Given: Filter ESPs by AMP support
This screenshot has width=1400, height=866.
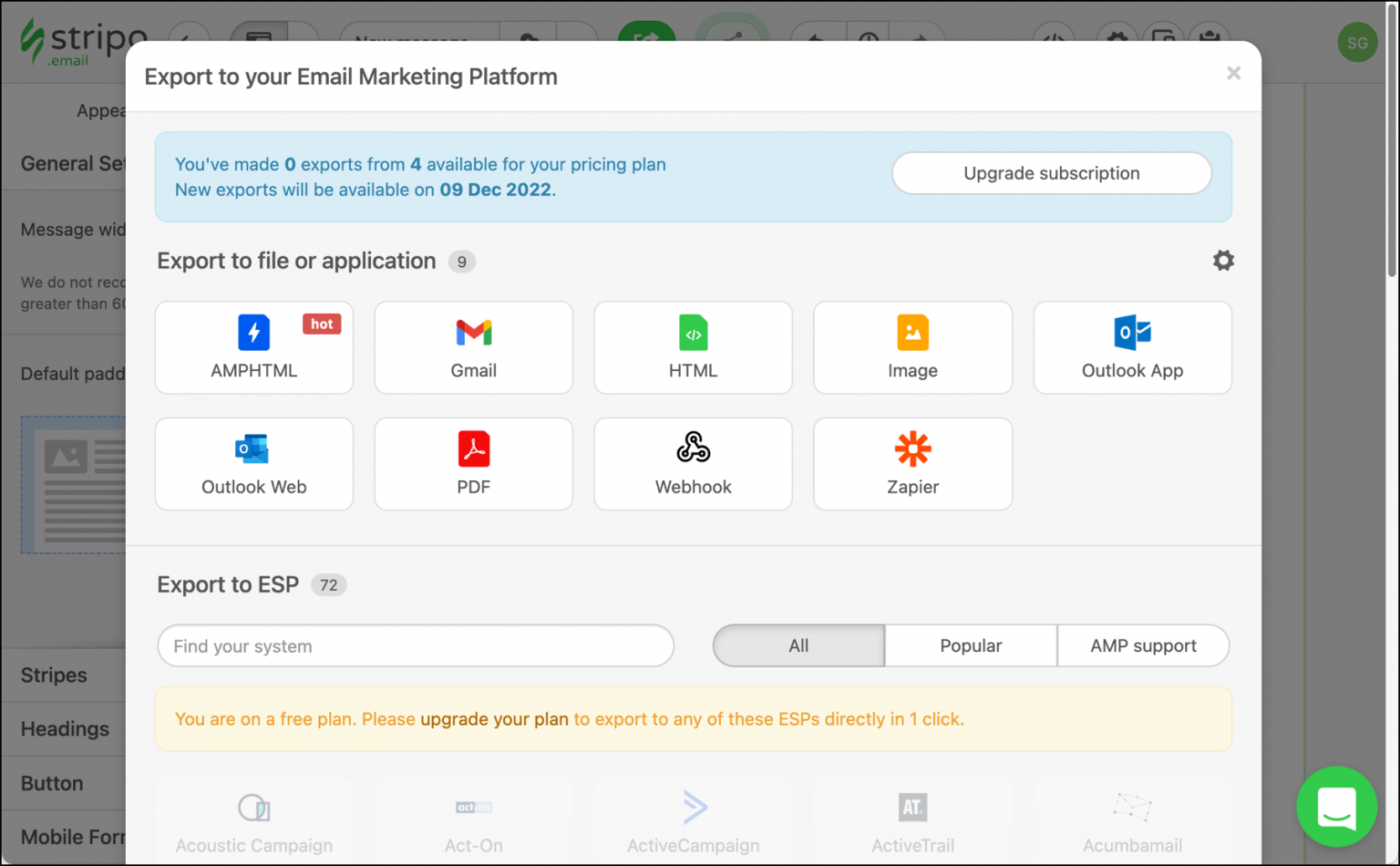Looking at the screenshot, I should pos(1143,645).
